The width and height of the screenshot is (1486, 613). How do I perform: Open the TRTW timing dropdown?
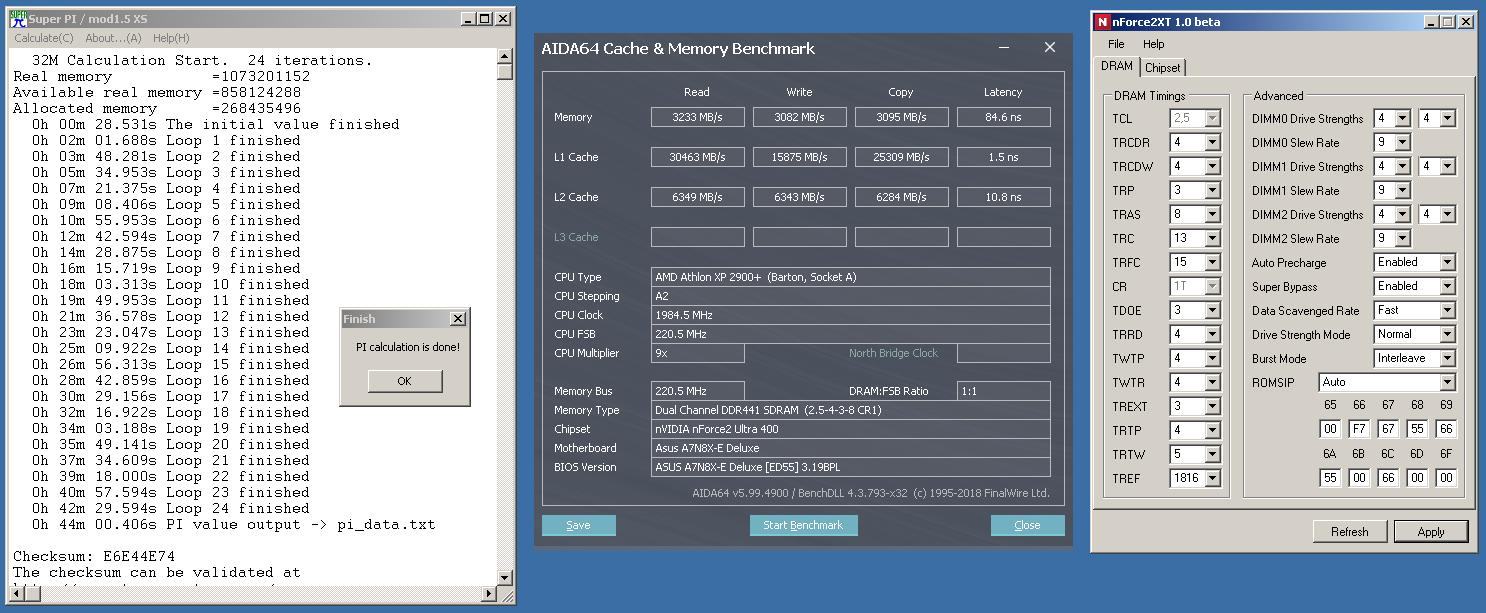[1212, 454]
